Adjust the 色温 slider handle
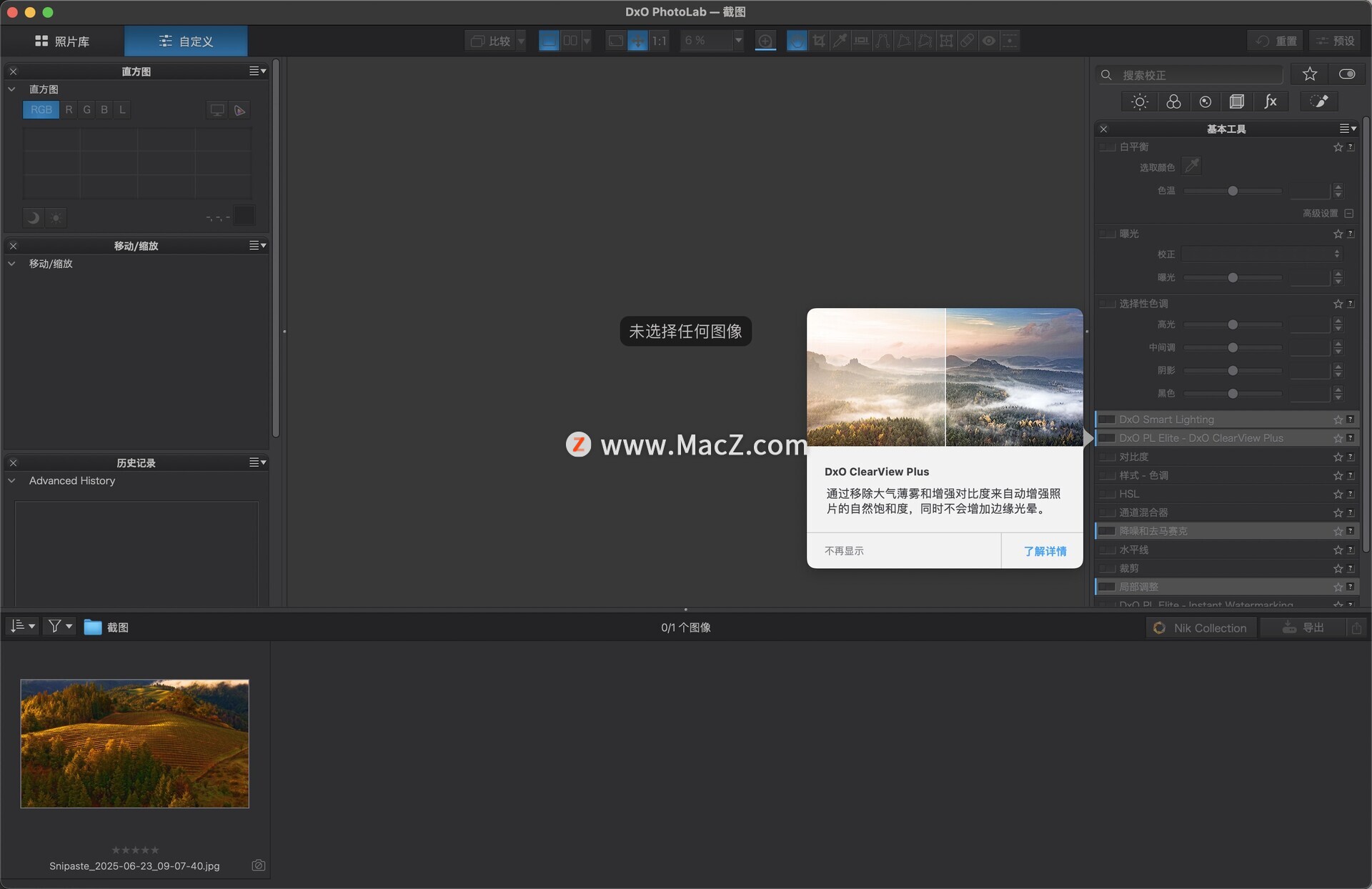The width and height of the screenshot is (1372, 889). [1233, 191]
